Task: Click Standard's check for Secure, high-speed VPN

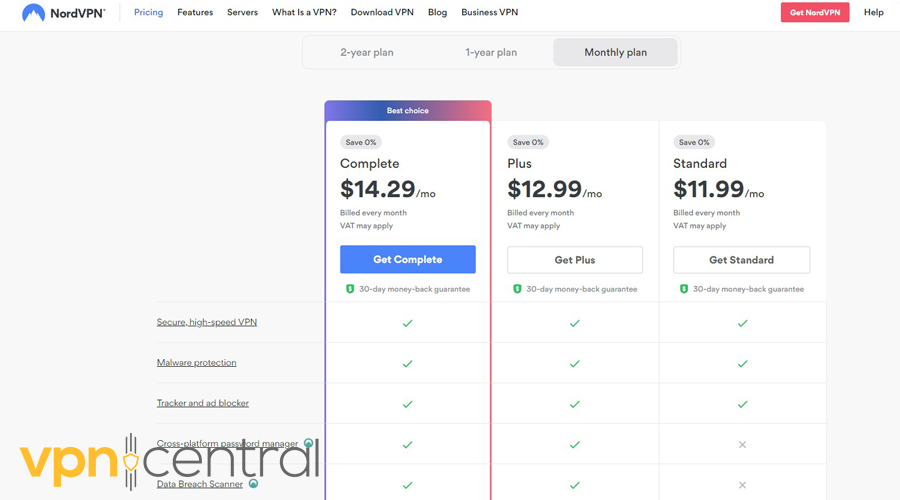Action: pos(742,323)
